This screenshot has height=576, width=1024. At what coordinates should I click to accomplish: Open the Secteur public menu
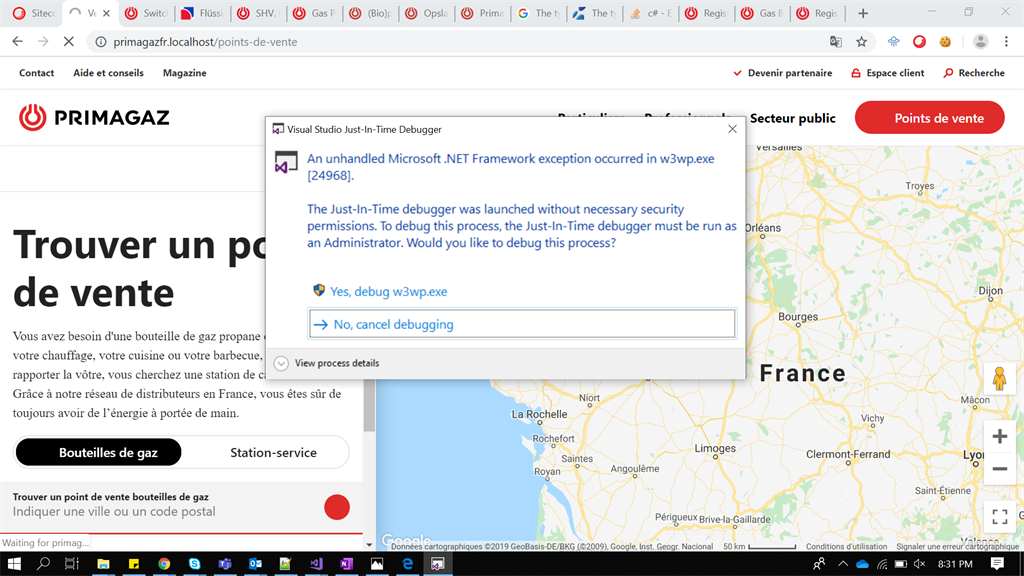[793, 118]
